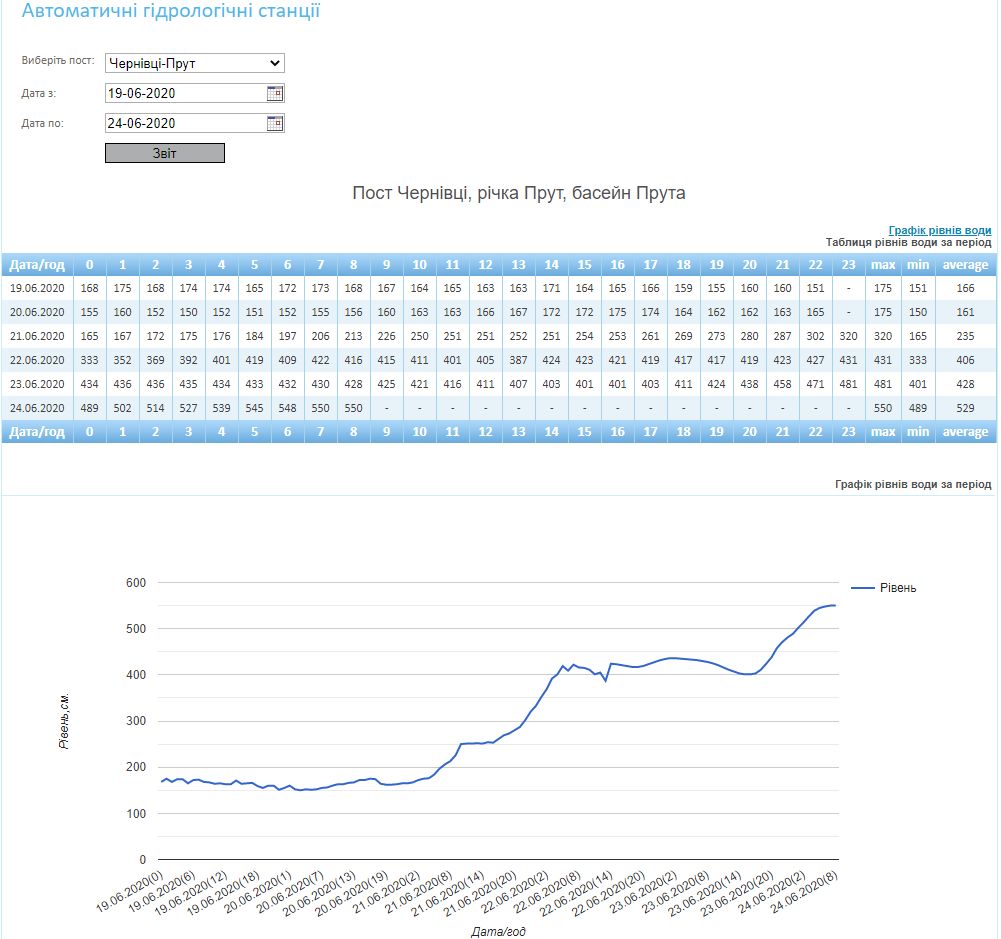The height and width of the screenshot is (939, 1001).
Task: Follow the 'Графік рівнів води' link
Action: coord(939,230)
